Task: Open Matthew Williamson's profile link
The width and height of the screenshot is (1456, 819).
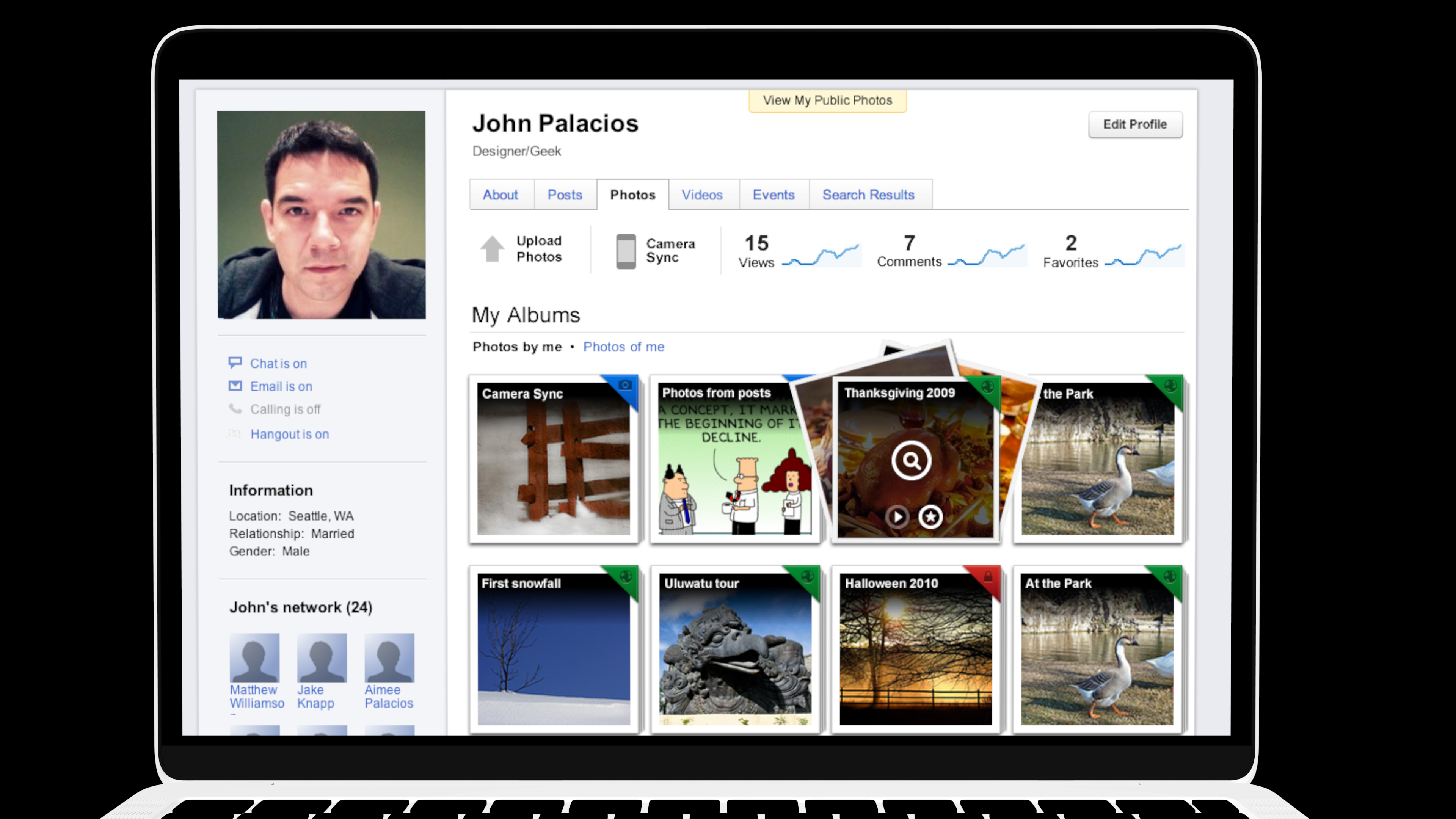Action: pos(257,697)
